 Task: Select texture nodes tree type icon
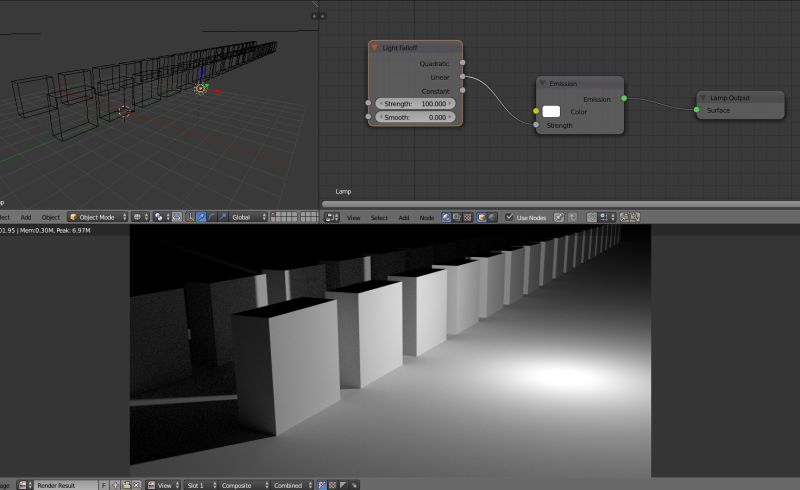tap(468, 217)
